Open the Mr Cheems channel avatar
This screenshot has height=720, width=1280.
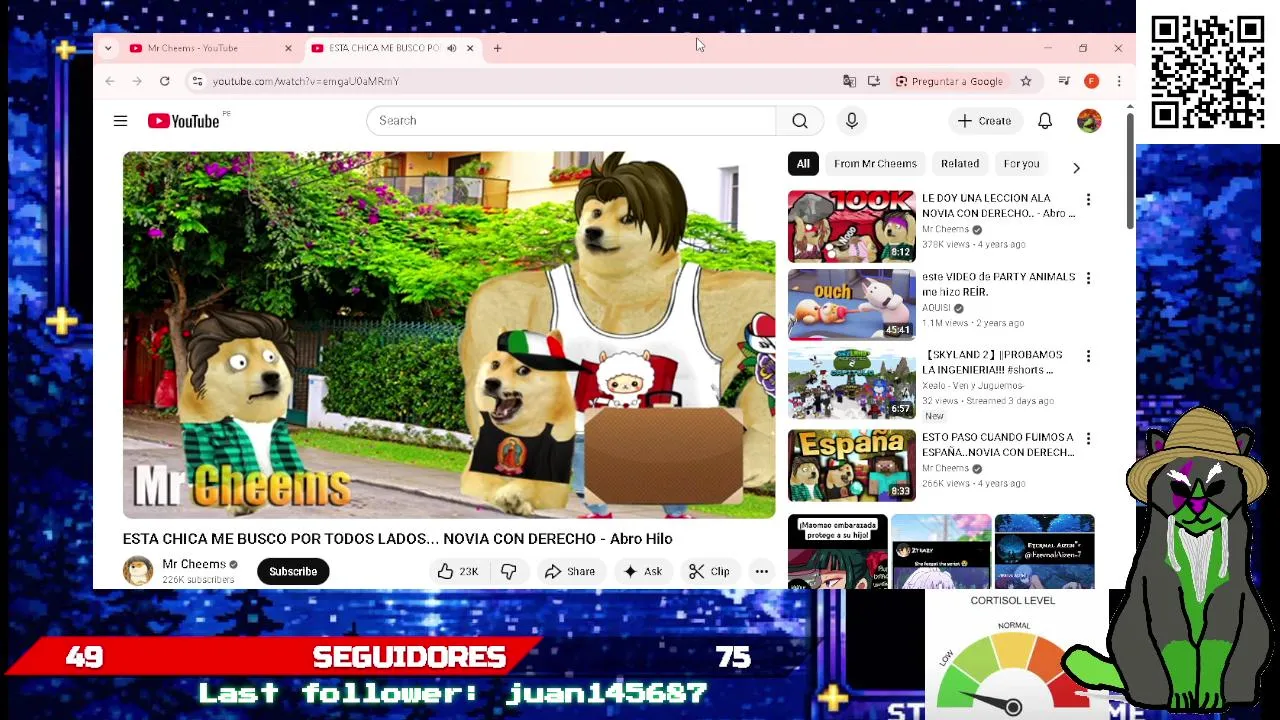tap(138, 571)
